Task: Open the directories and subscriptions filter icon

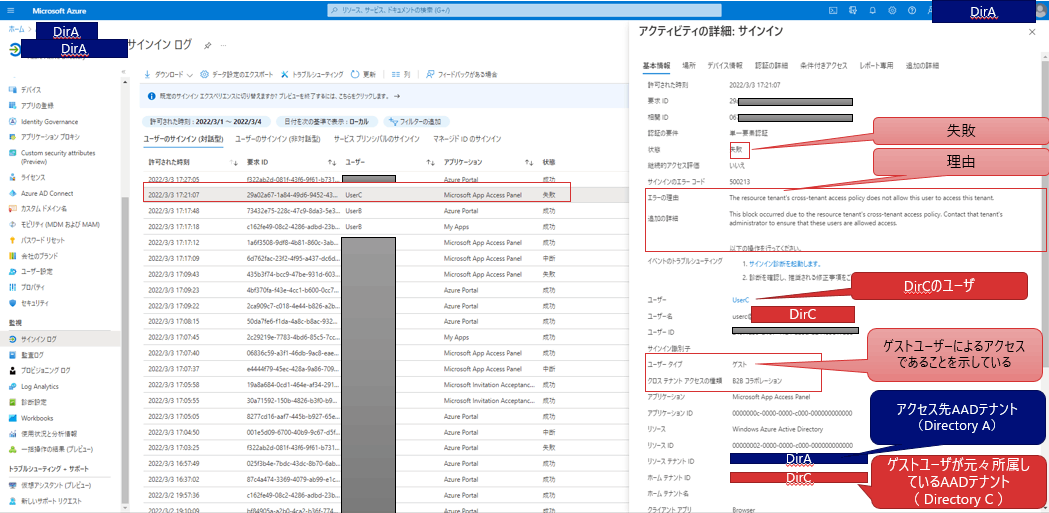Action: click(x=853, y=10)
